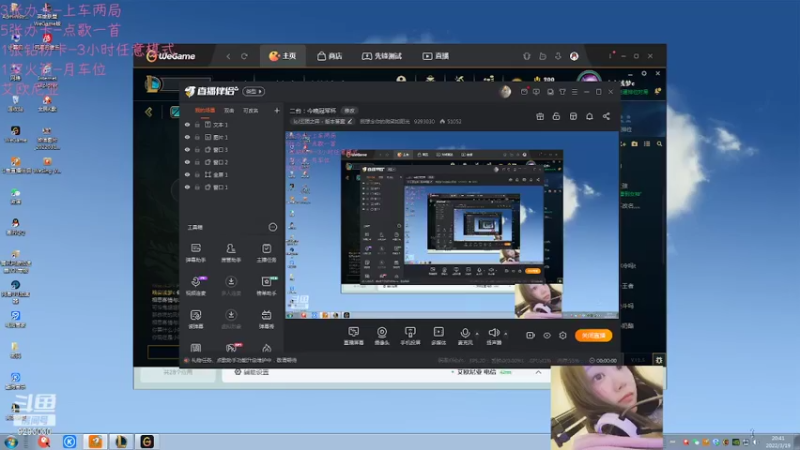Open the WeGame 商店 tab

pyautogui.click(x=330, y=56)
